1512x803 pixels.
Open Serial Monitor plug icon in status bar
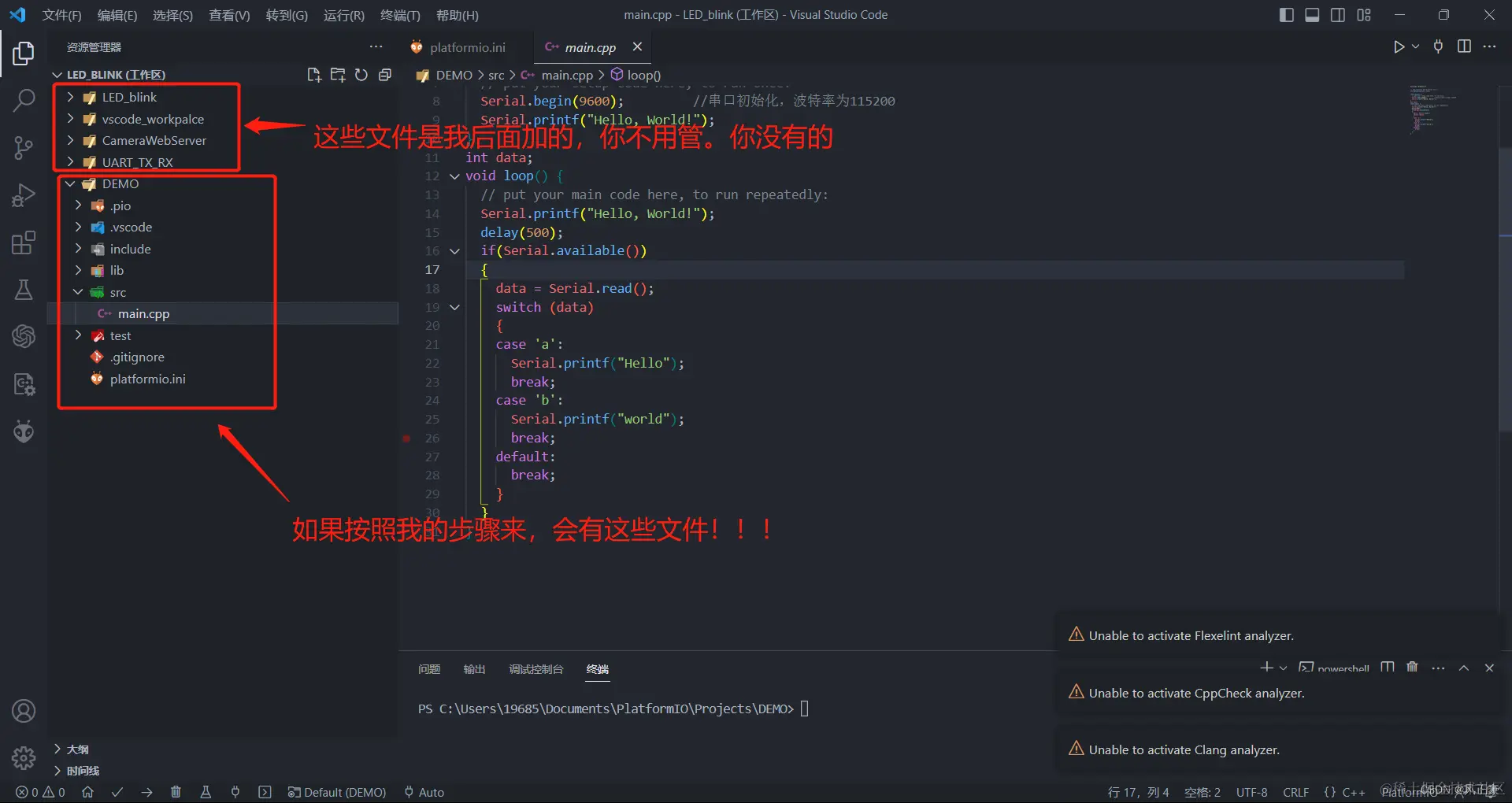(235, 792)
